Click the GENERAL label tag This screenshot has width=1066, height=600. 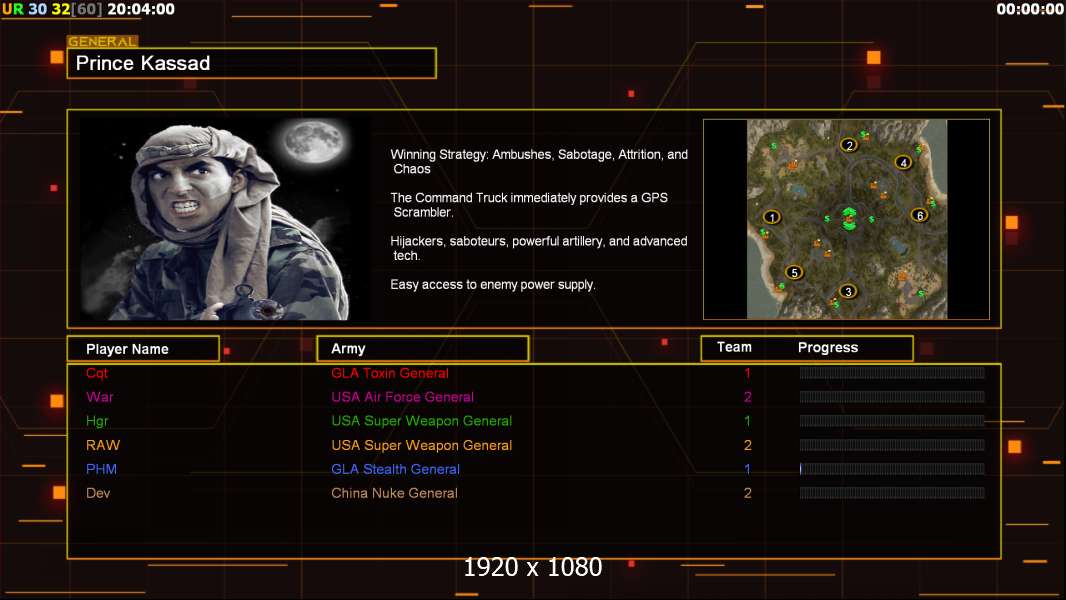click(x=103, y=41)
